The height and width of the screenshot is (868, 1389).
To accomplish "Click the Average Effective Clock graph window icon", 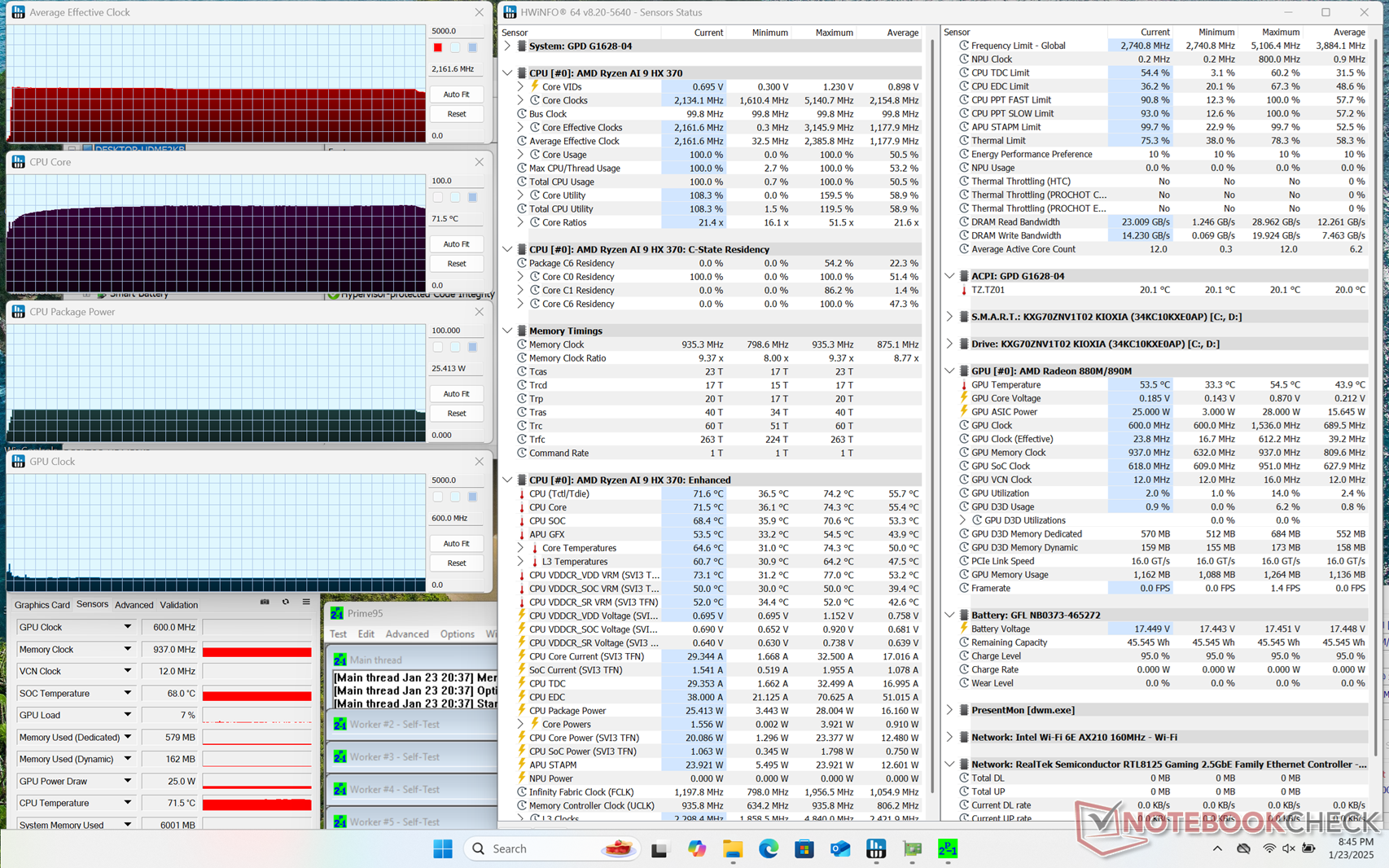I will click(x=18, y=12).
